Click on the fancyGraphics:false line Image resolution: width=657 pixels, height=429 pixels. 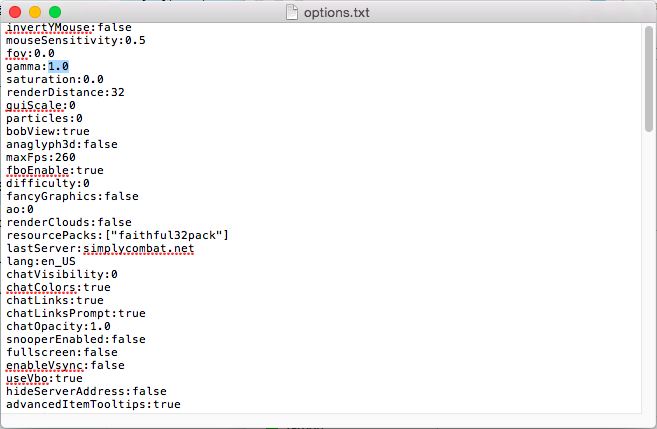pyautogui.click(x=72, y=196)
